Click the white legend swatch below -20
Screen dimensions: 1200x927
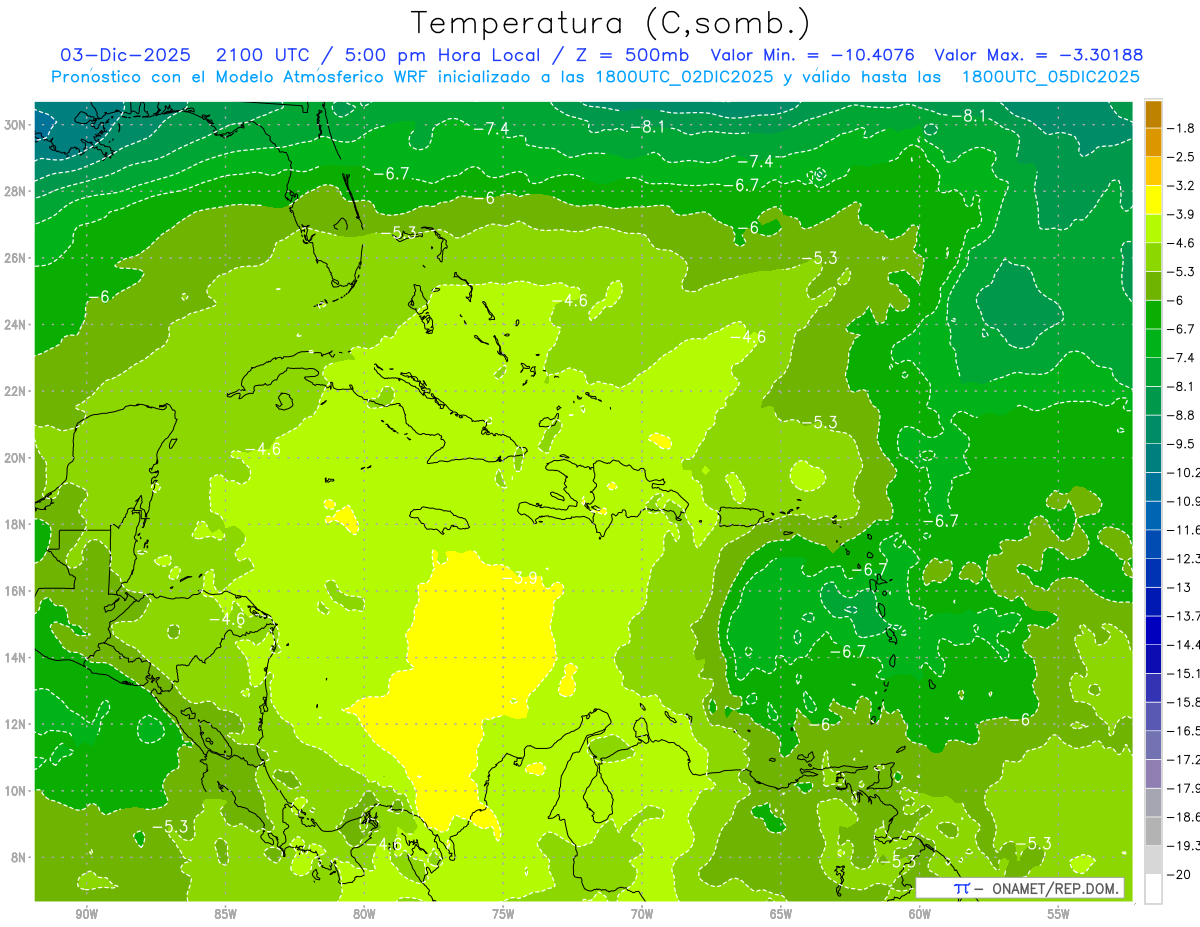pyautogui.click(x=1153, y=888)
